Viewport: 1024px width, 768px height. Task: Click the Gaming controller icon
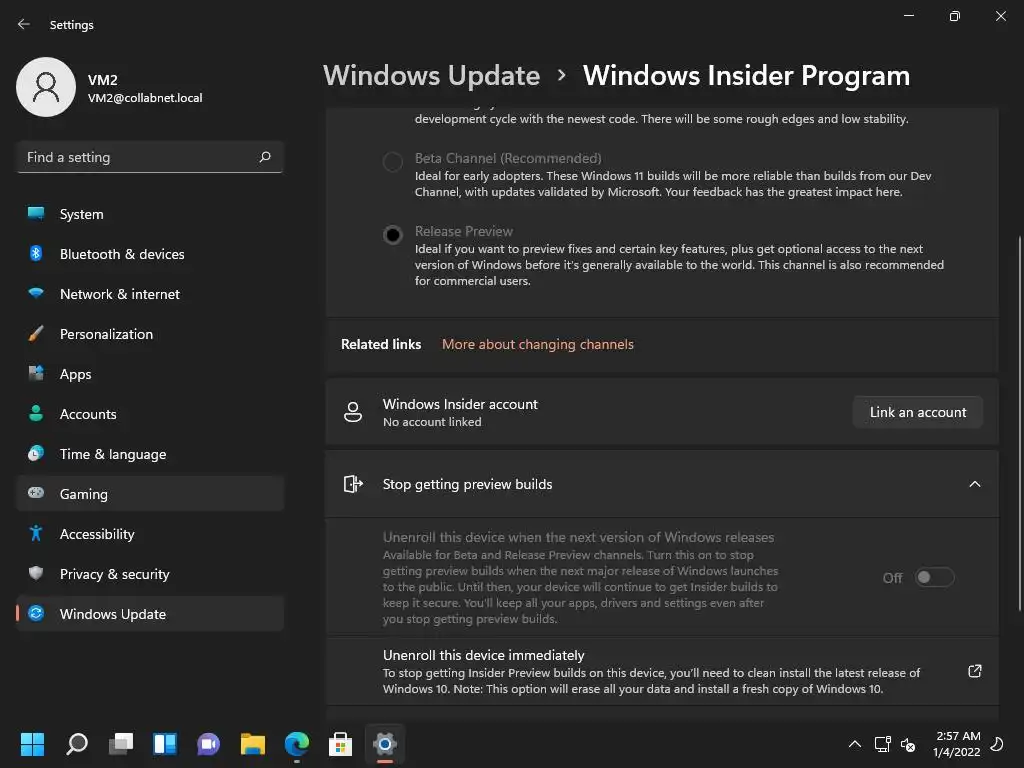pos(36,493)
